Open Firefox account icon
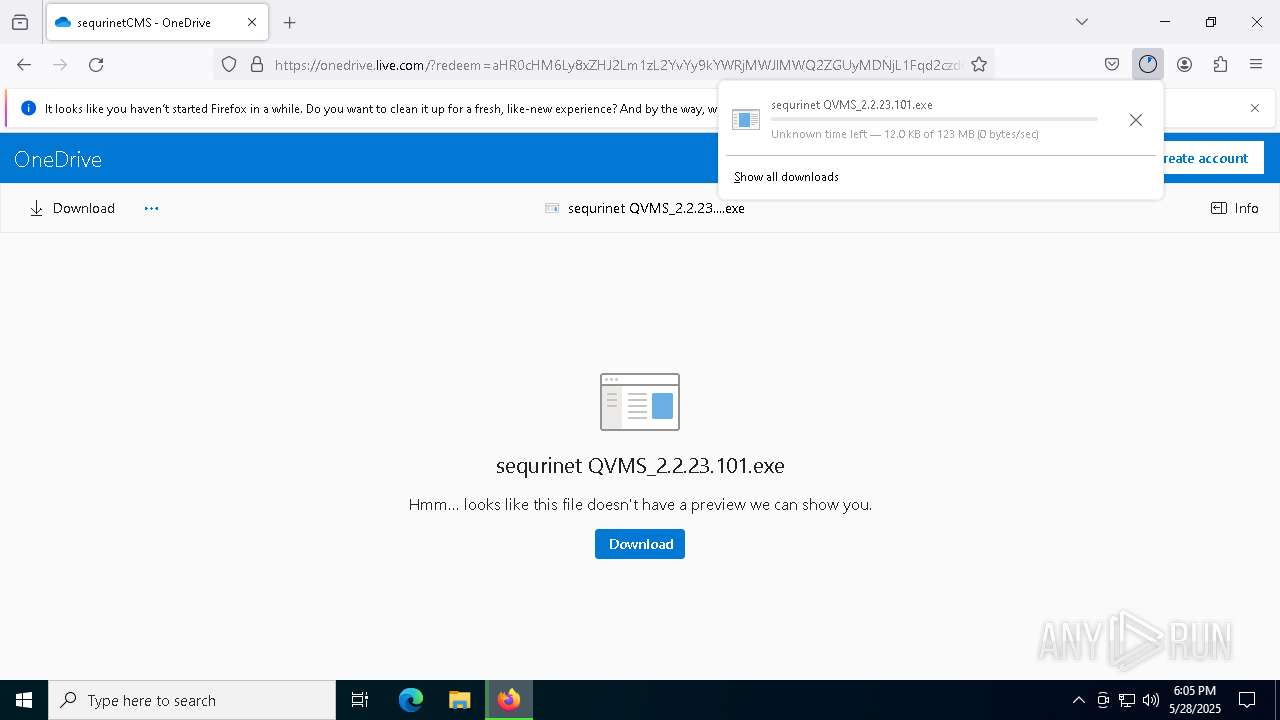 (x=1184, y=65)
